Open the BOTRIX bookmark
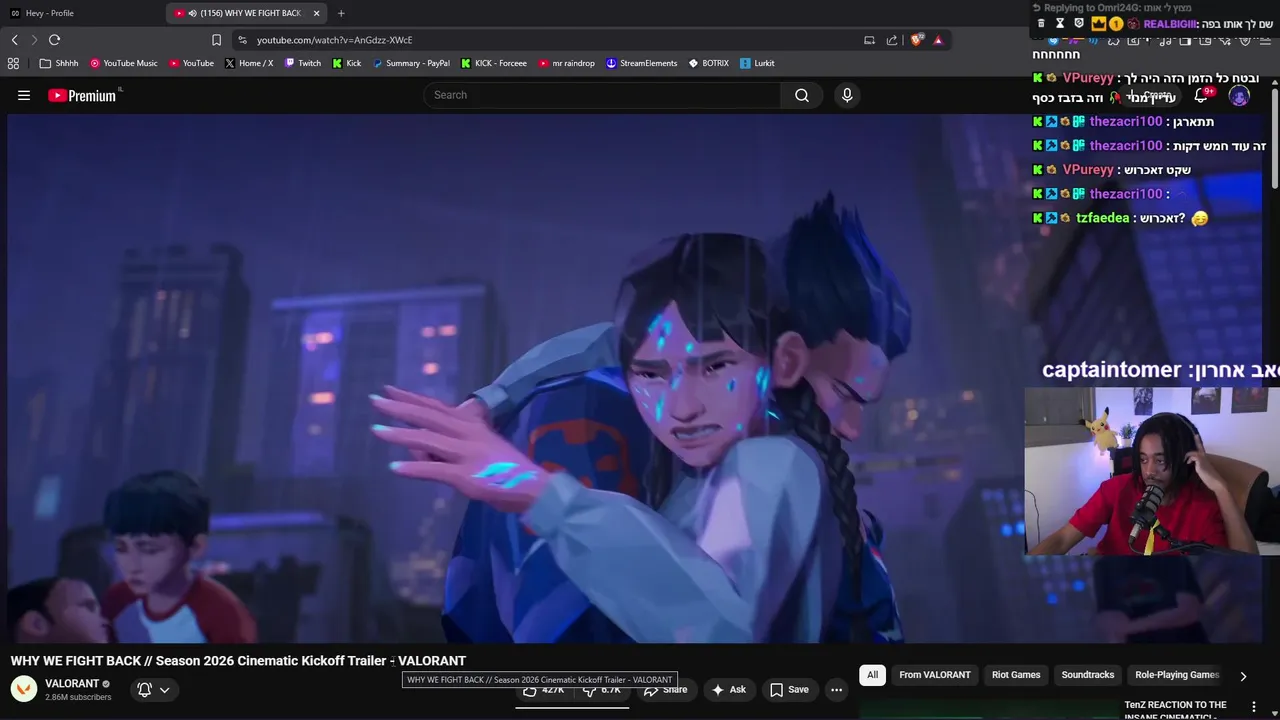1280x720 pixels. (708, 63)
